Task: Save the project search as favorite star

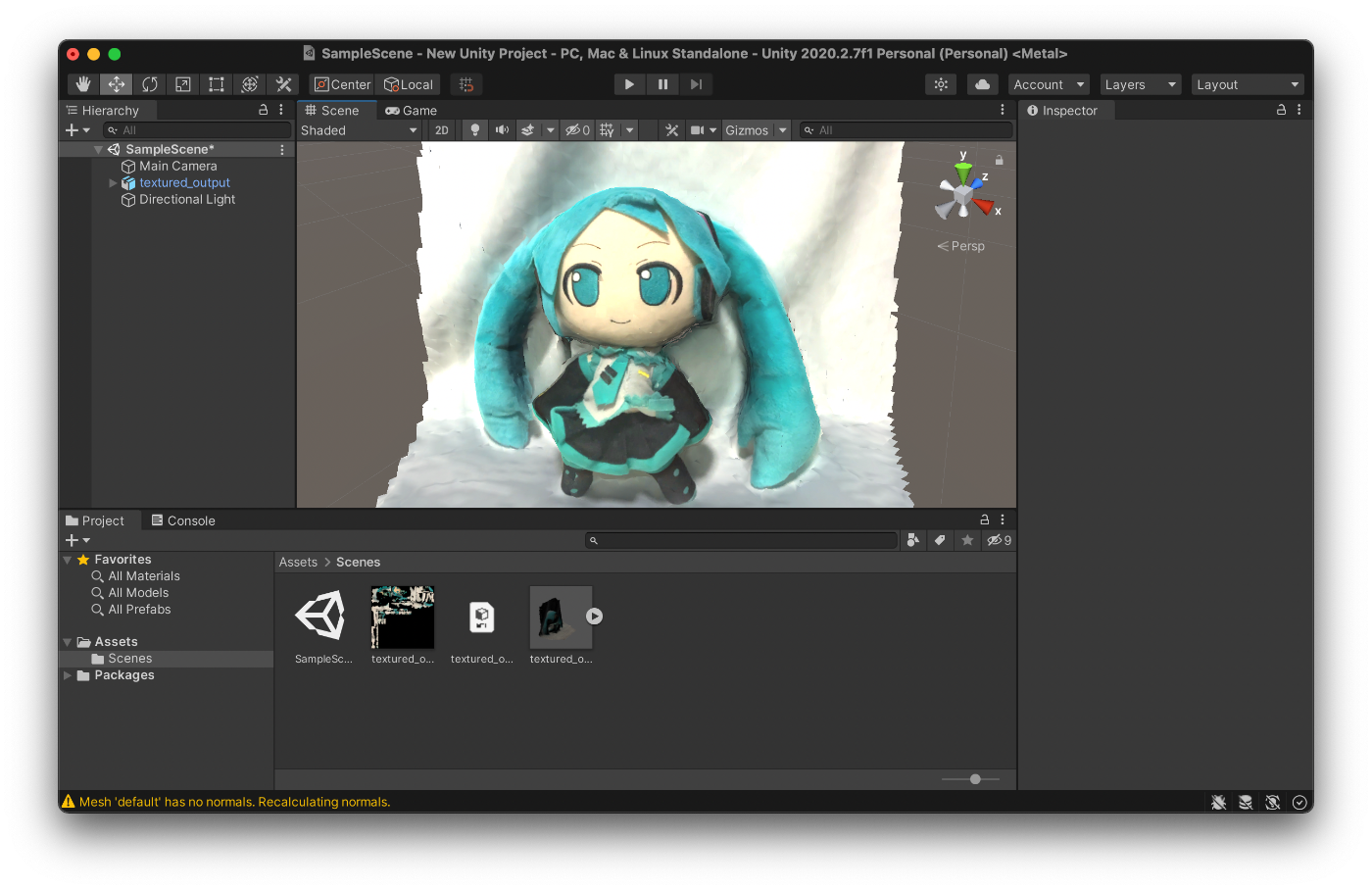Action: point(967,540)
